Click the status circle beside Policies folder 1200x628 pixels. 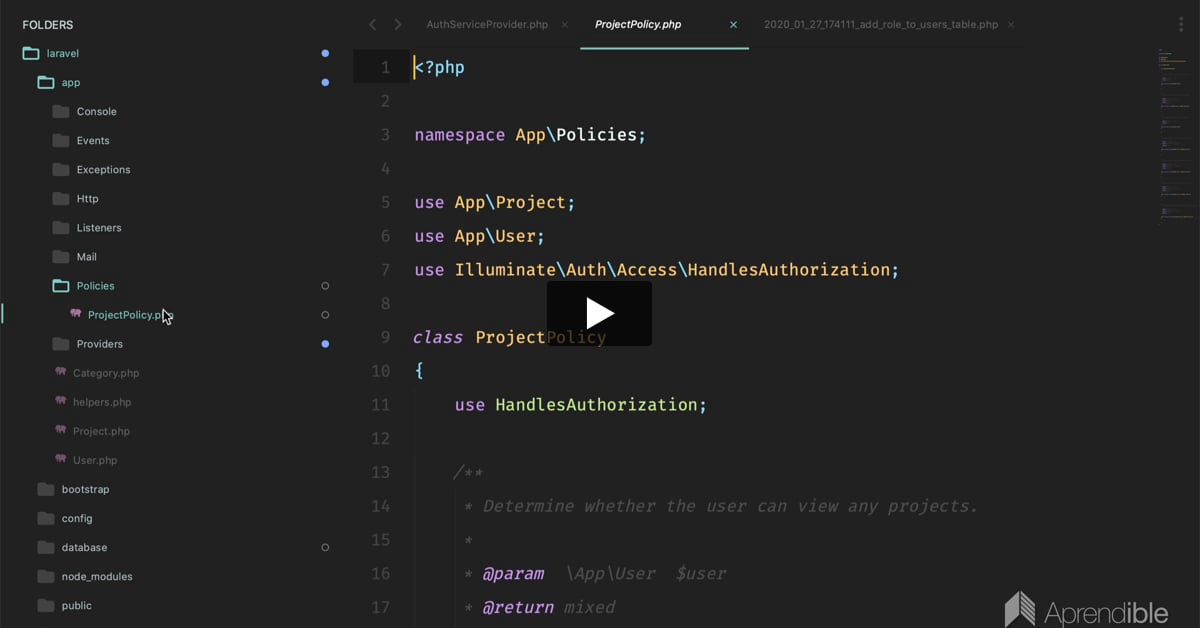click(325, 285)
